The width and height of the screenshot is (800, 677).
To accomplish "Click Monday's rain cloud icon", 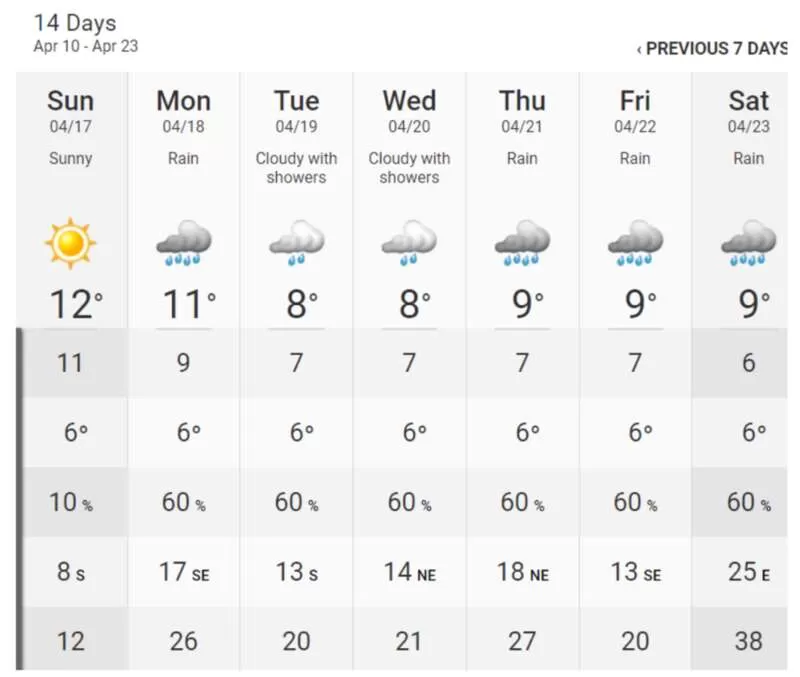I will pos(184,243).
